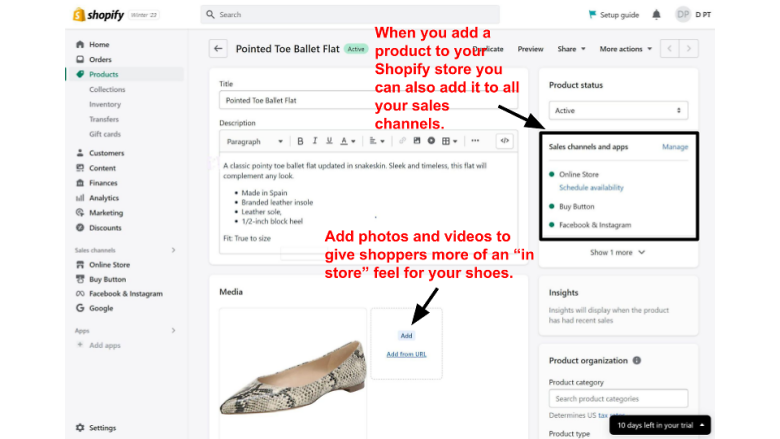This screenshot has width=780, height=439.
Task: Toggle bold formatting
Action: (x=300, y=141)
